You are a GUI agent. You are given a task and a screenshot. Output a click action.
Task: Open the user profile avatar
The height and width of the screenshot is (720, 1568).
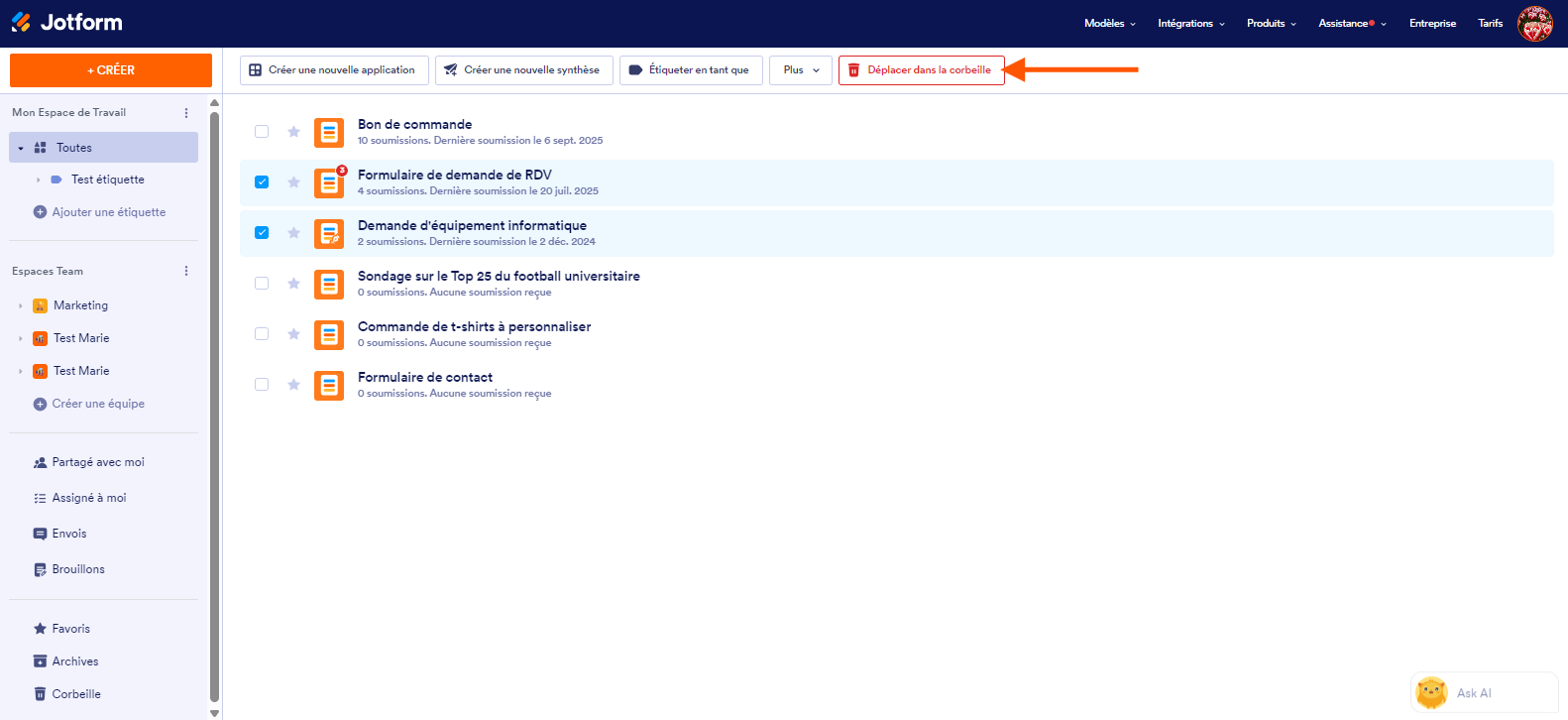[1535, 23]
